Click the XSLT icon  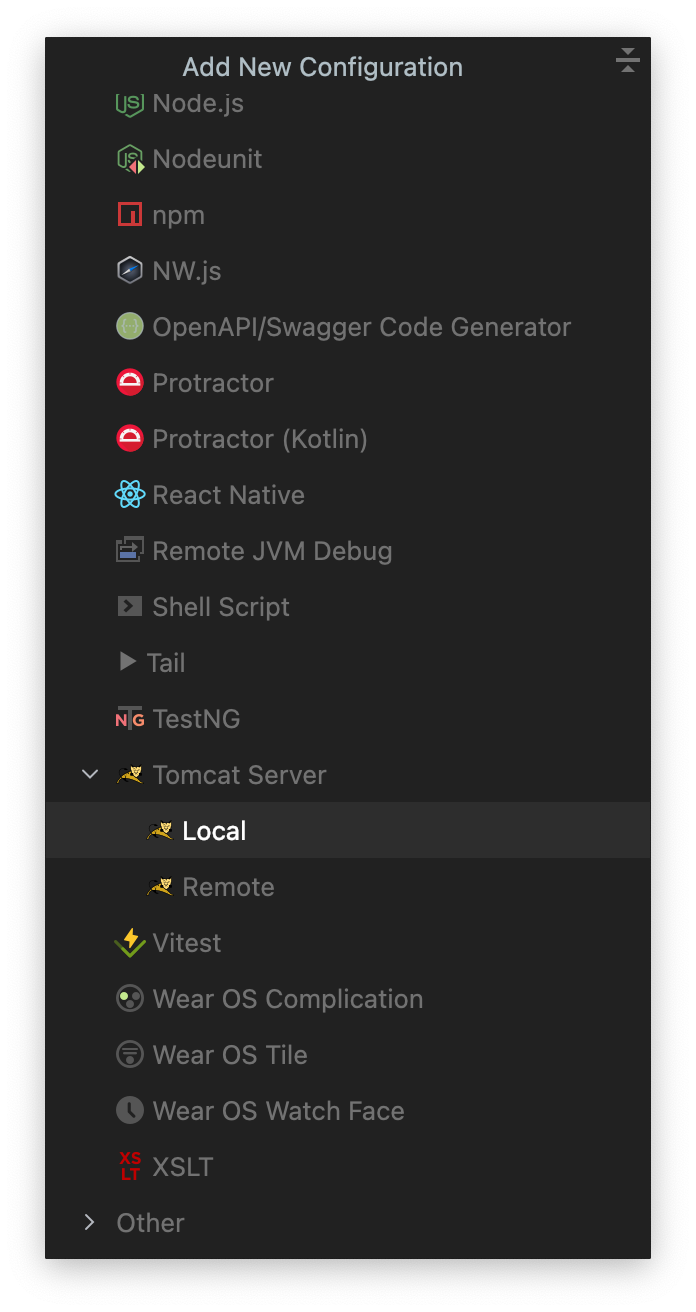click(130, 1167)
